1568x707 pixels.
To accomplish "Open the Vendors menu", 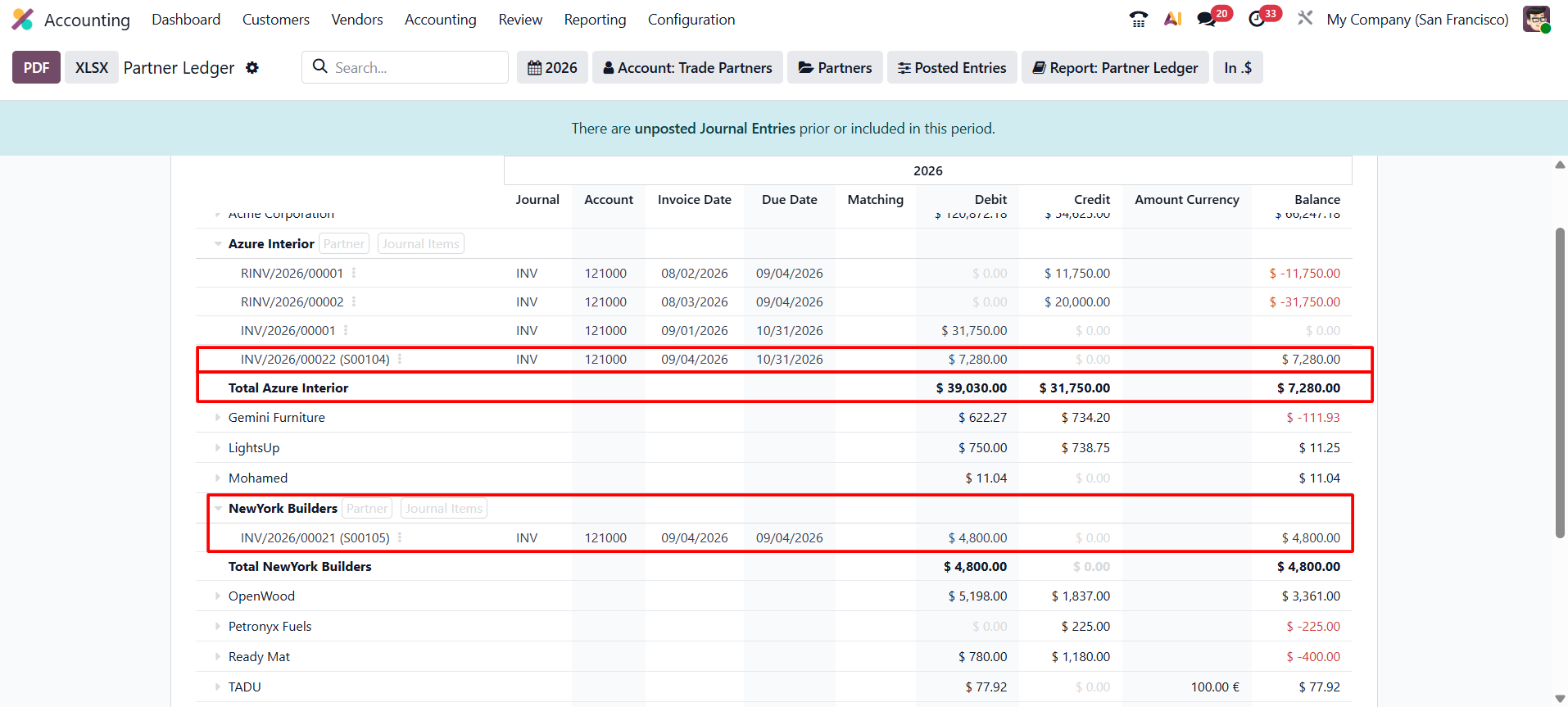I will coord(357,19).
